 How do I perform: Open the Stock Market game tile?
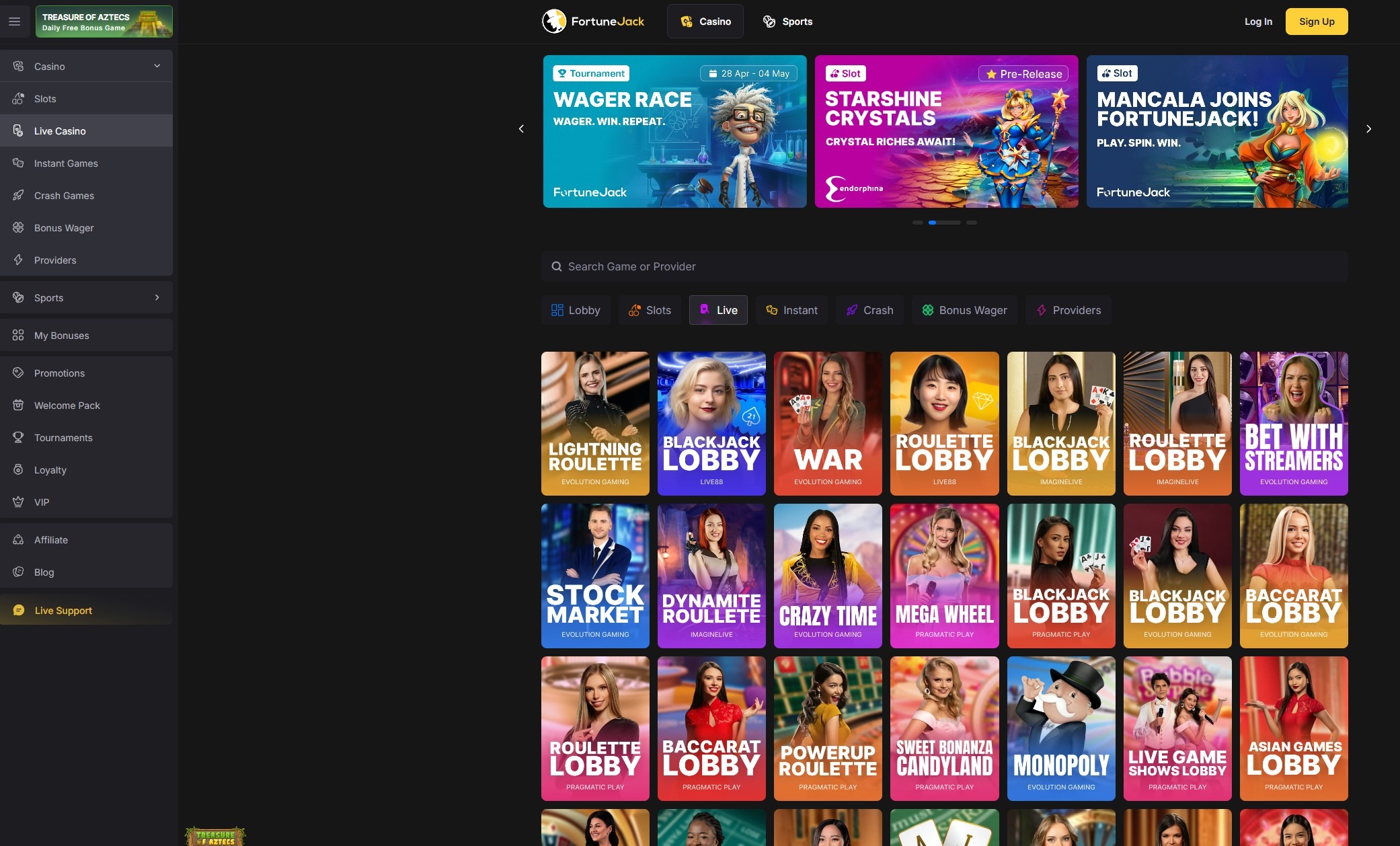pos(595,576)
